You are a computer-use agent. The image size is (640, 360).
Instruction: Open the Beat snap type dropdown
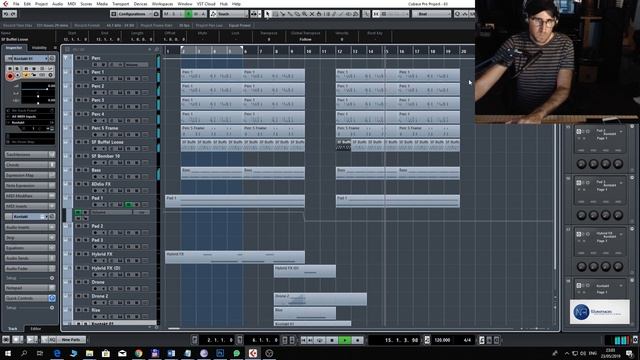click(431, 14)
